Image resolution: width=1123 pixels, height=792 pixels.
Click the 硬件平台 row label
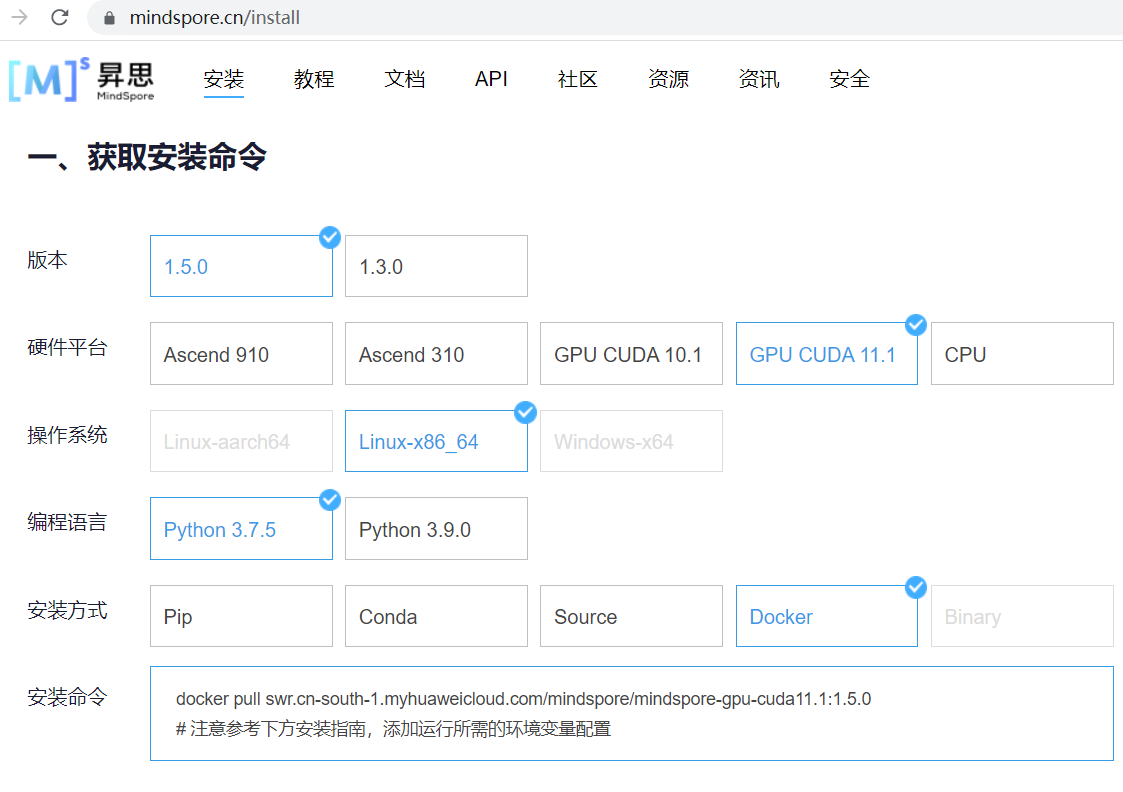point(67,347)
